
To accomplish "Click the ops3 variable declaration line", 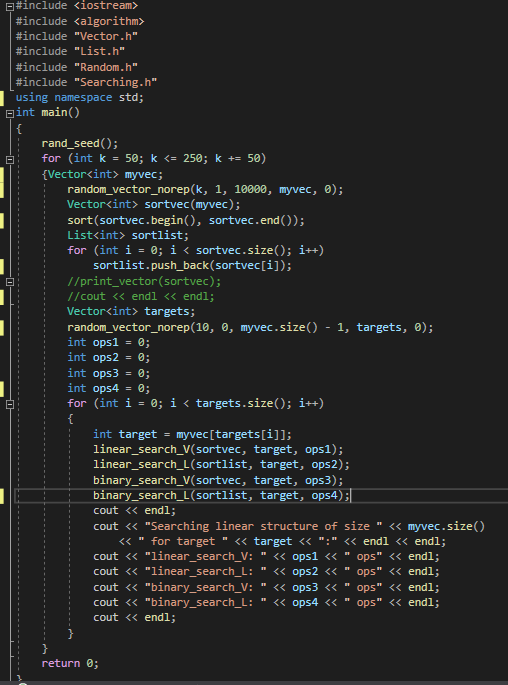I will [108, 373].
